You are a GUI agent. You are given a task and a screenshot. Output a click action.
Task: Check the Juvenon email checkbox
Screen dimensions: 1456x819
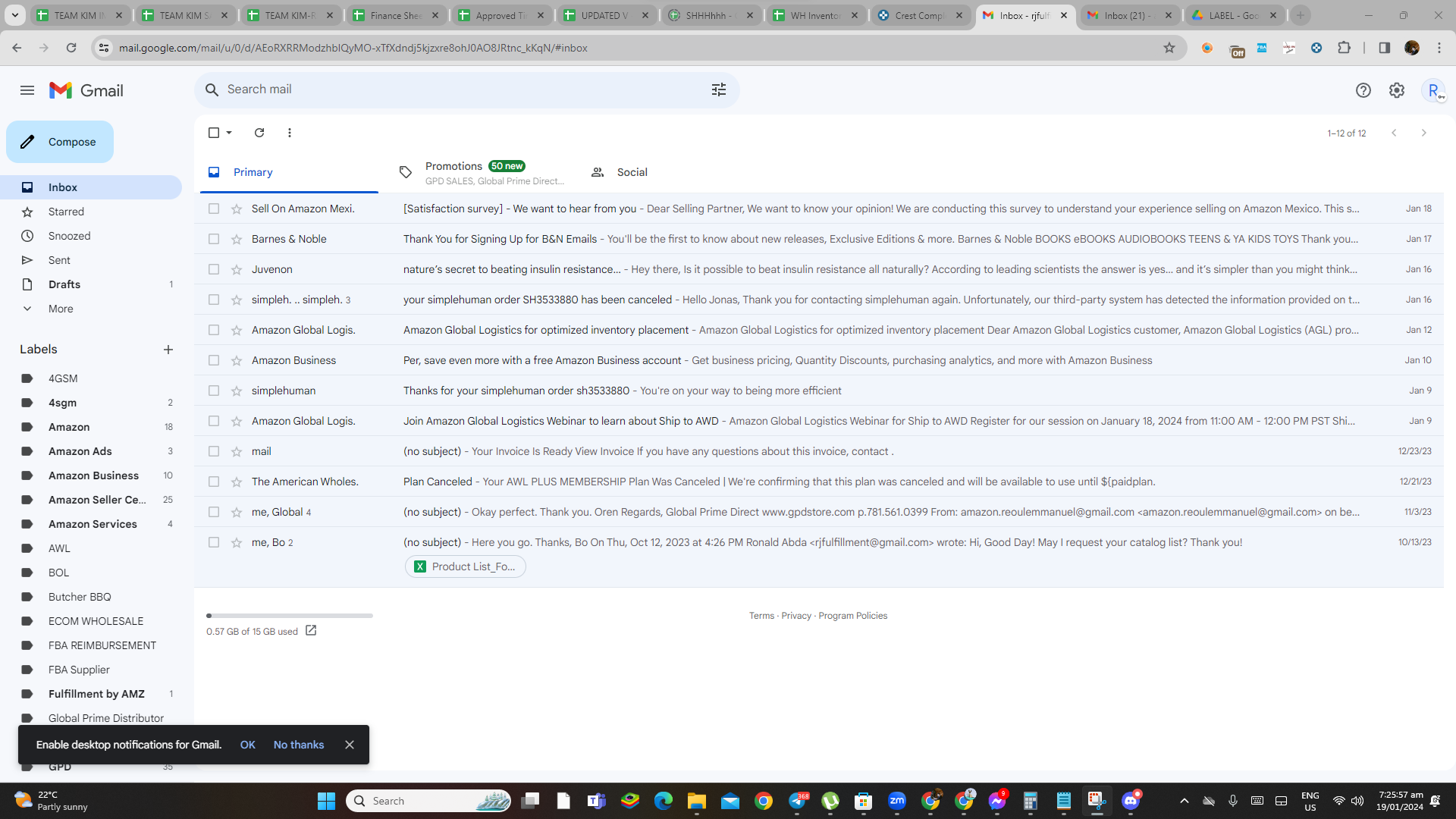click(214, 269)
